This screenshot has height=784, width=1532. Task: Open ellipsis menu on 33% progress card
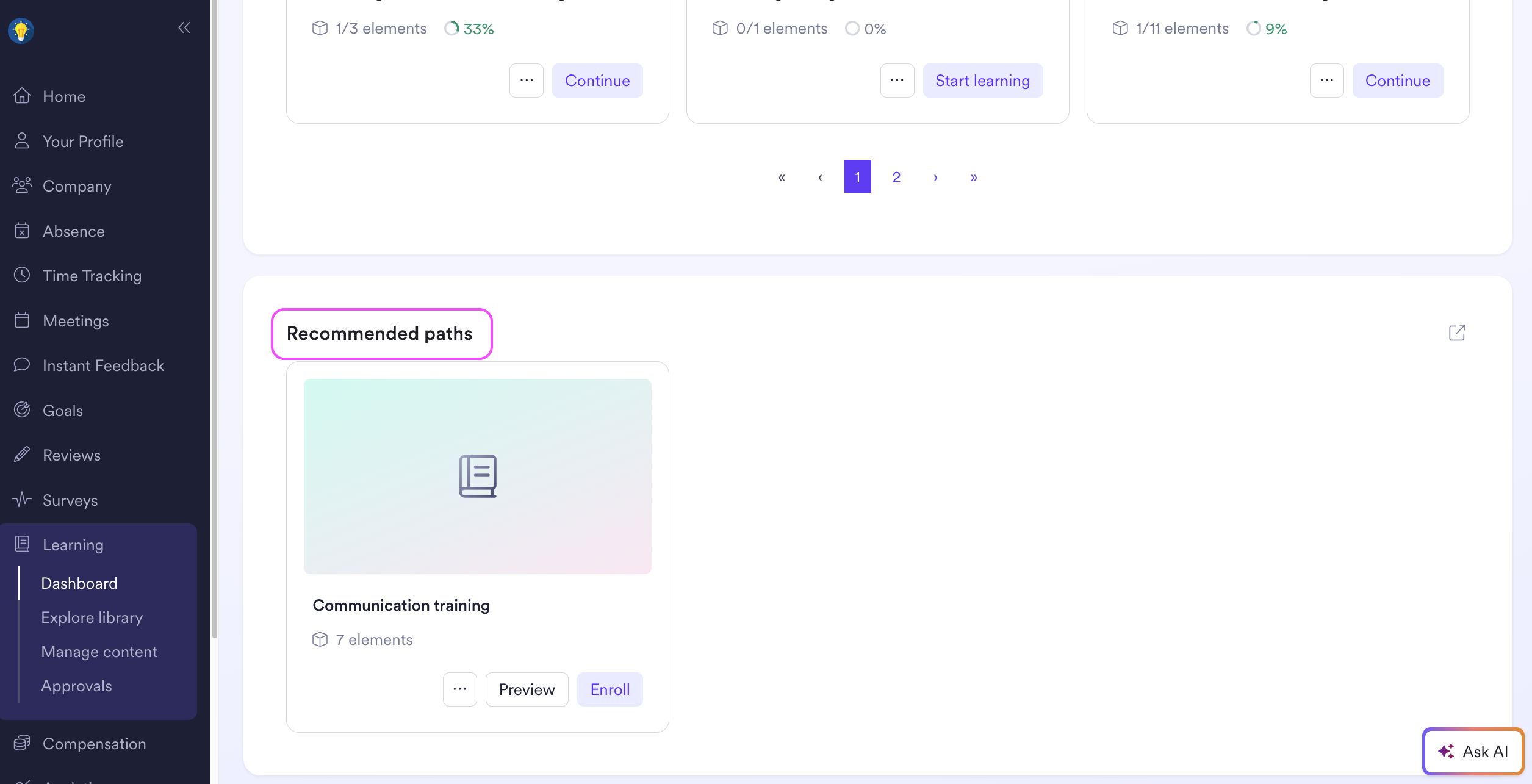pyautogui.click(x=526, y=81)
